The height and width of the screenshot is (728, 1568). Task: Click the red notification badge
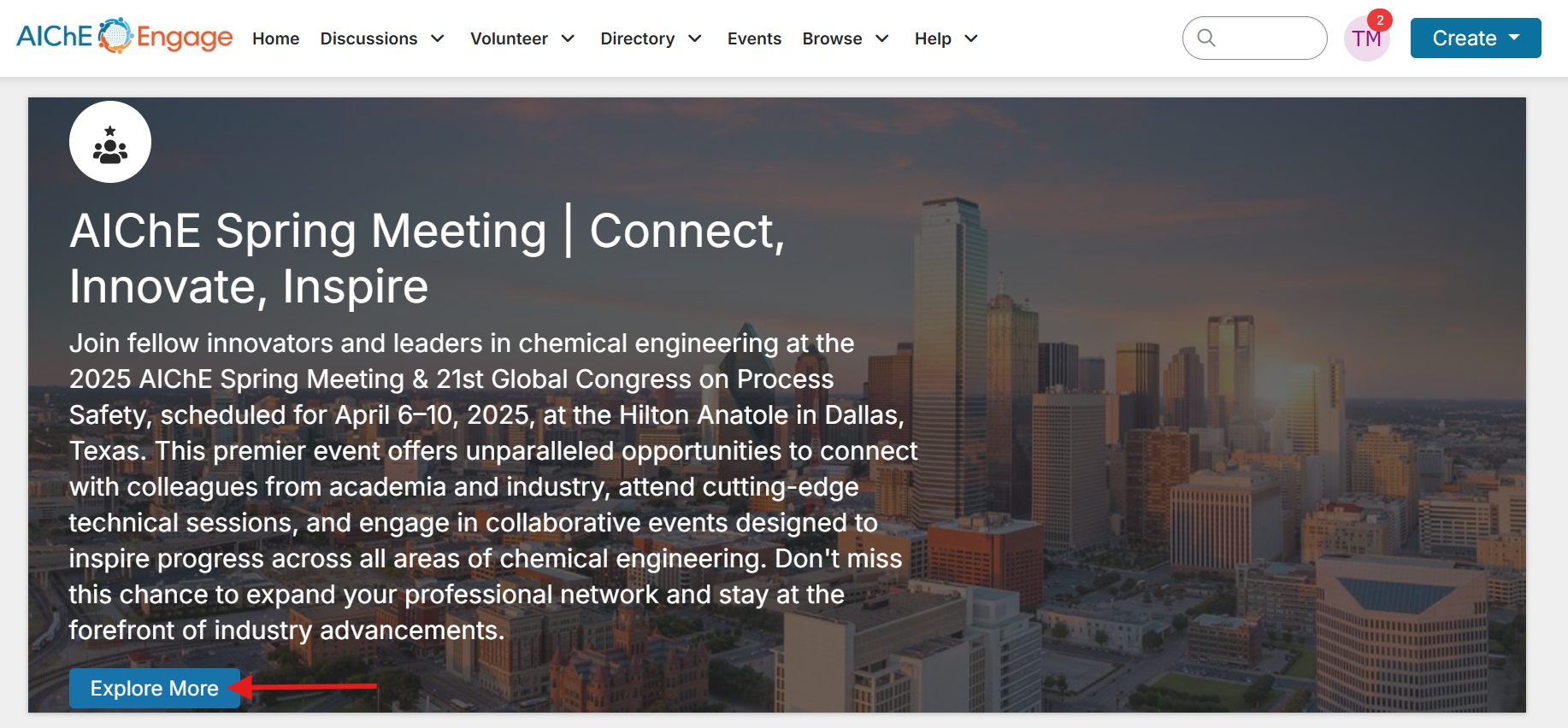1380,20
